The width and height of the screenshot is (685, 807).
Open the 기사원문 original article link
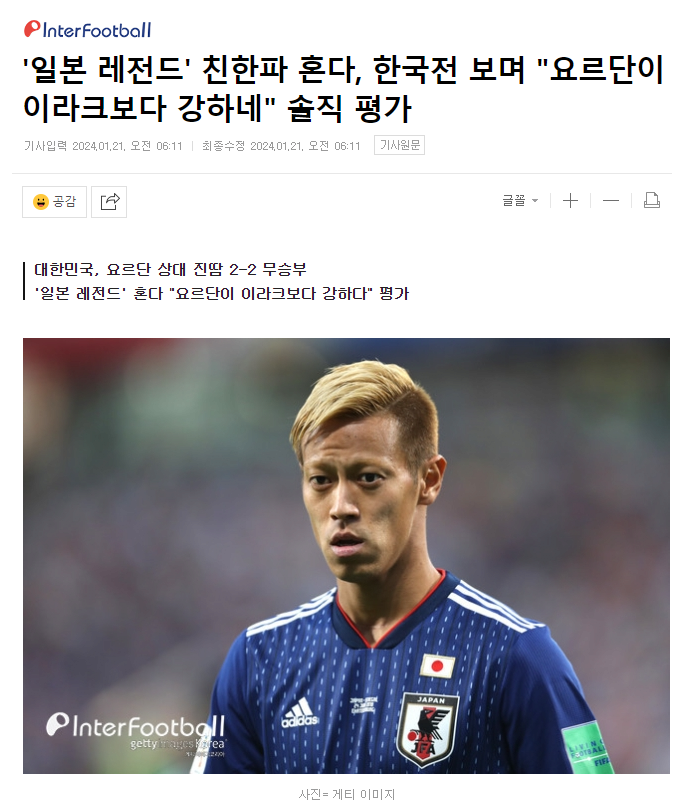coord(399,145)
